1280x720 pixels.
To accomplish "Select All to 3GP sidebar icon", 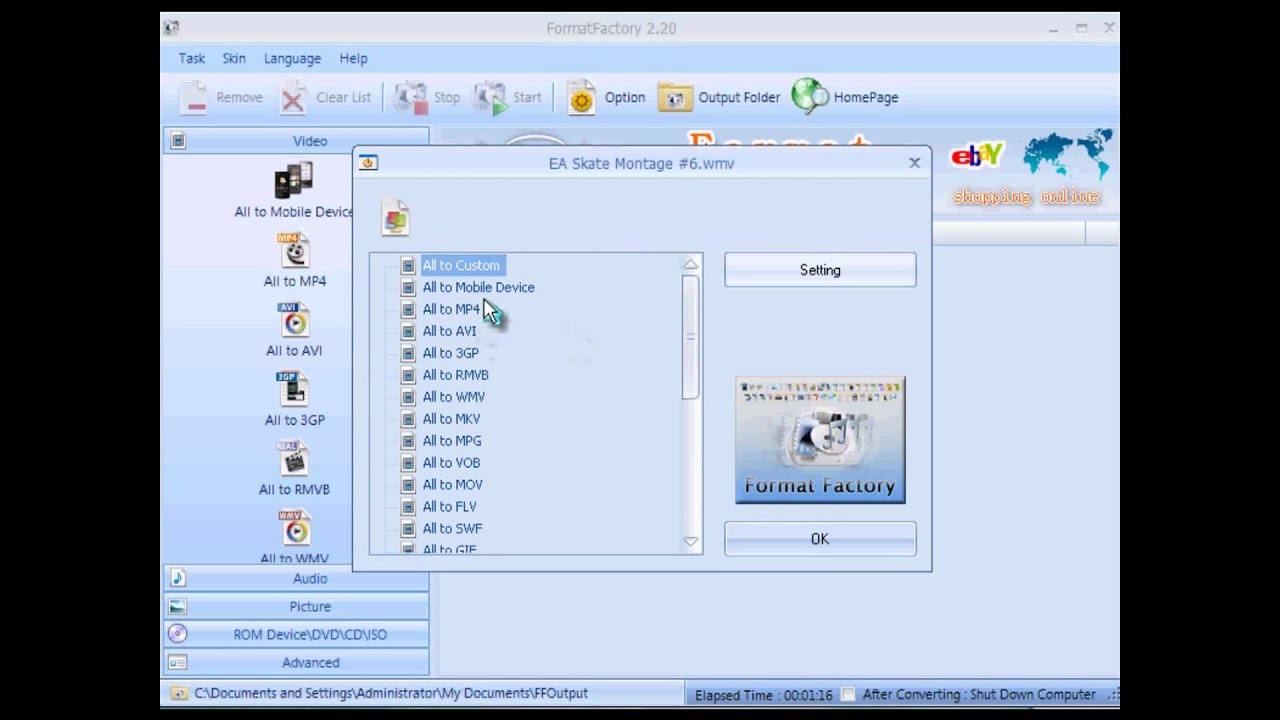I will 294,390.
